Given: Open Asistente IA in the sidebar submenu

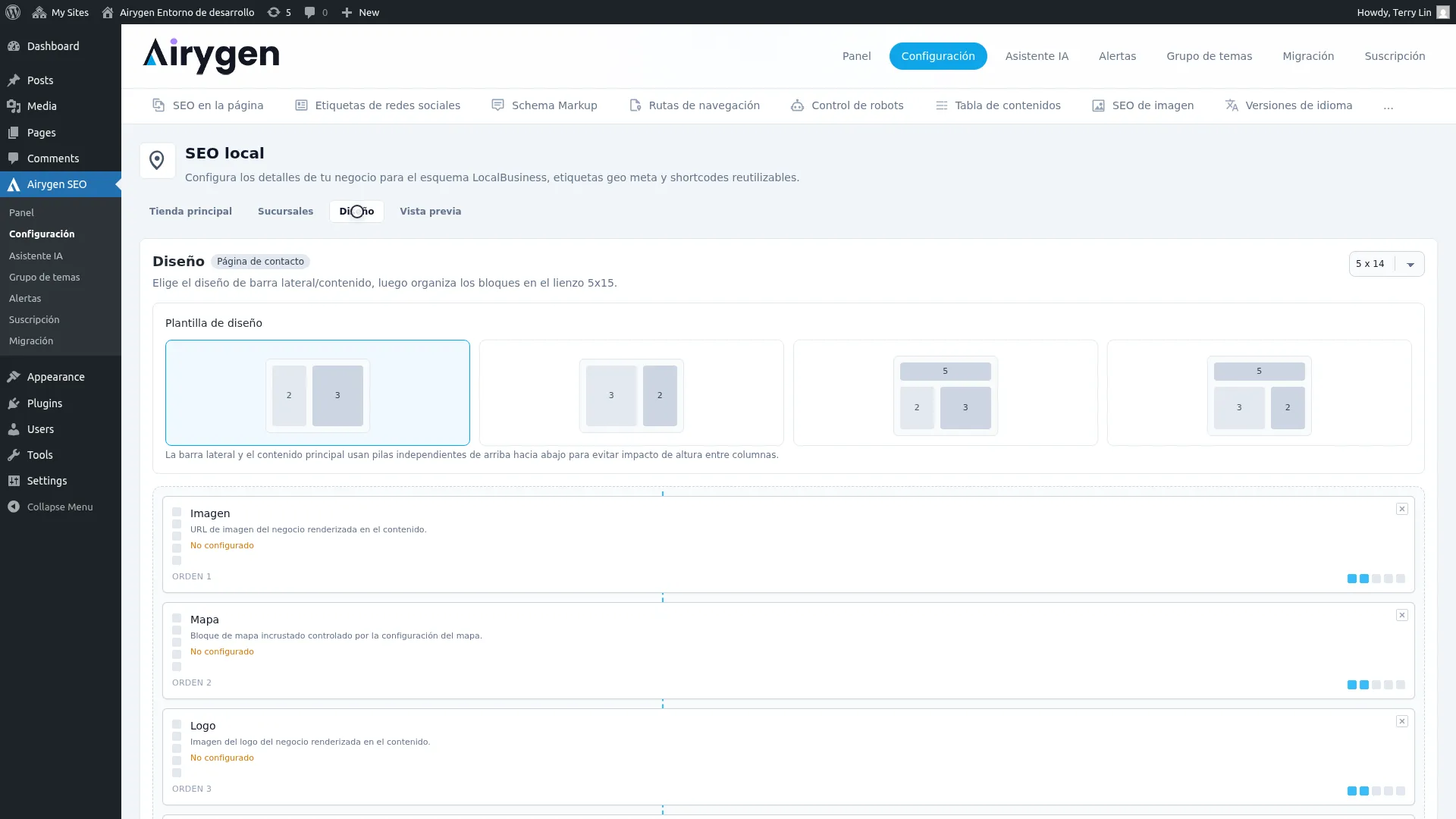Looking at the screenshot, I should pyautogui.click(x=36, y=256).
